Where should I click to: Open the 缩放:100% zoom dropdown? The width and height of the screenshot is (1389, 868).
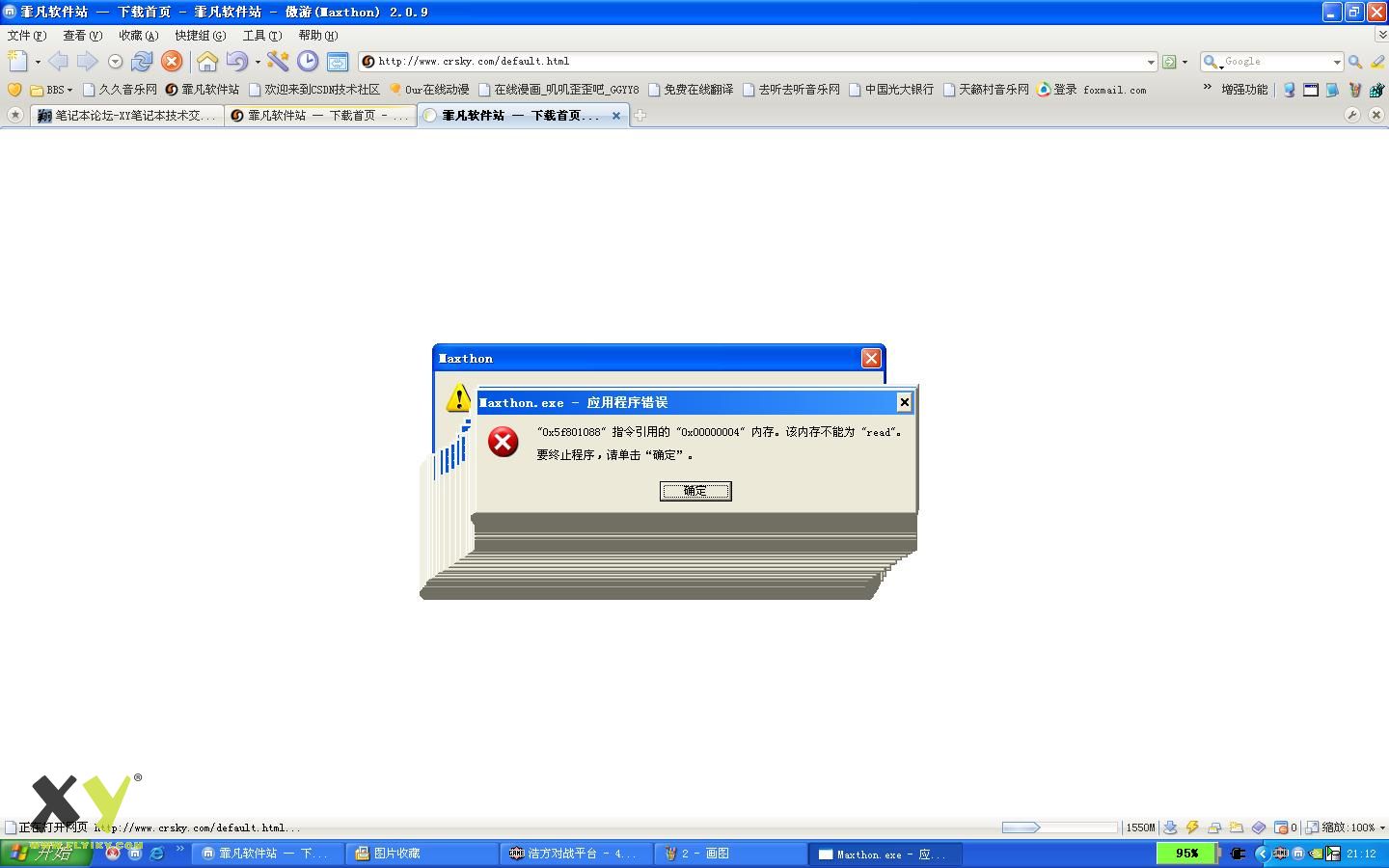coord(1346,827)
